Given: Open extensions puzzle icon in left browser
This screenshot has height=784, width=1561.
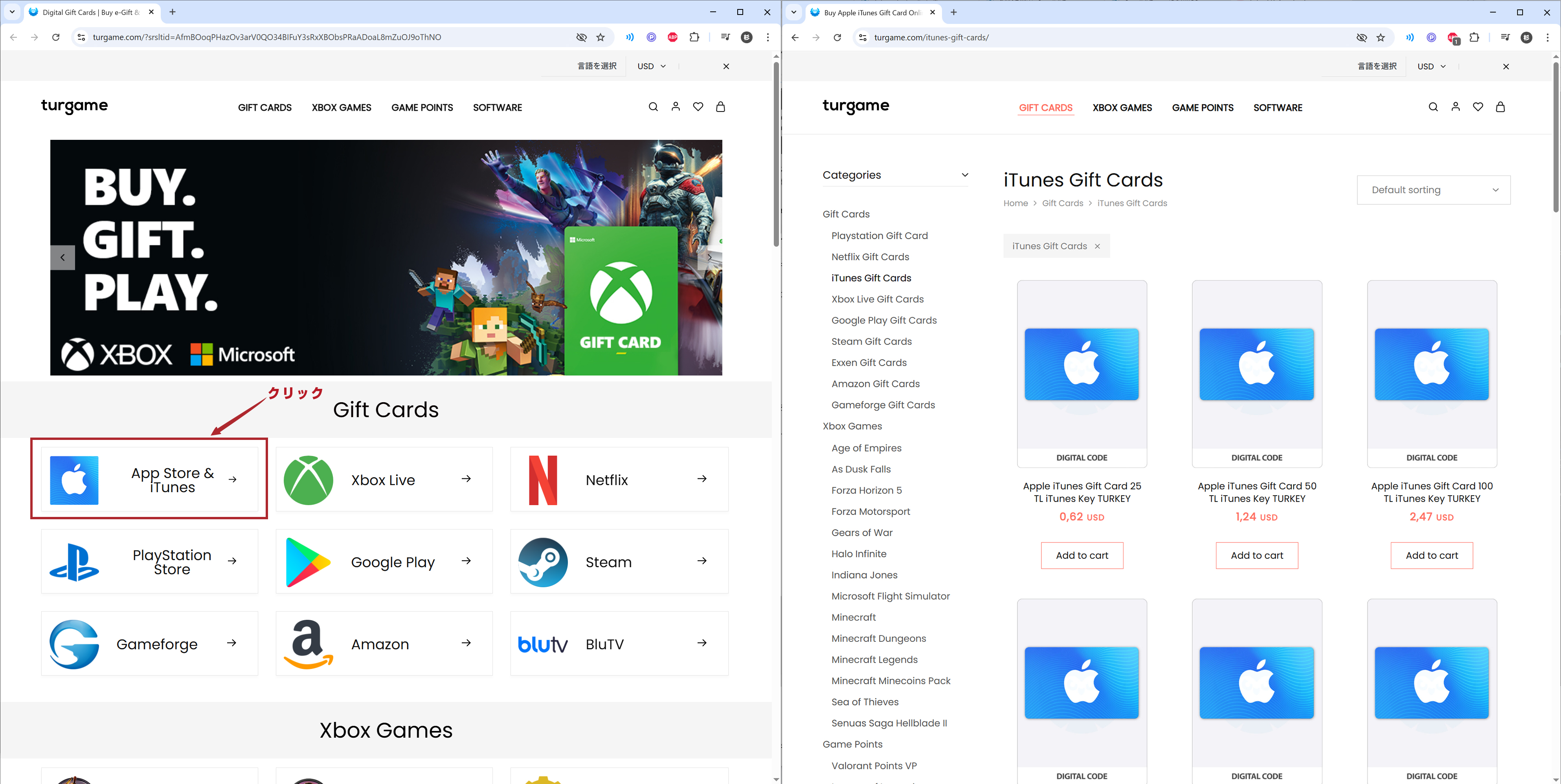Looking at the screenshot, I should click(694, 37).
